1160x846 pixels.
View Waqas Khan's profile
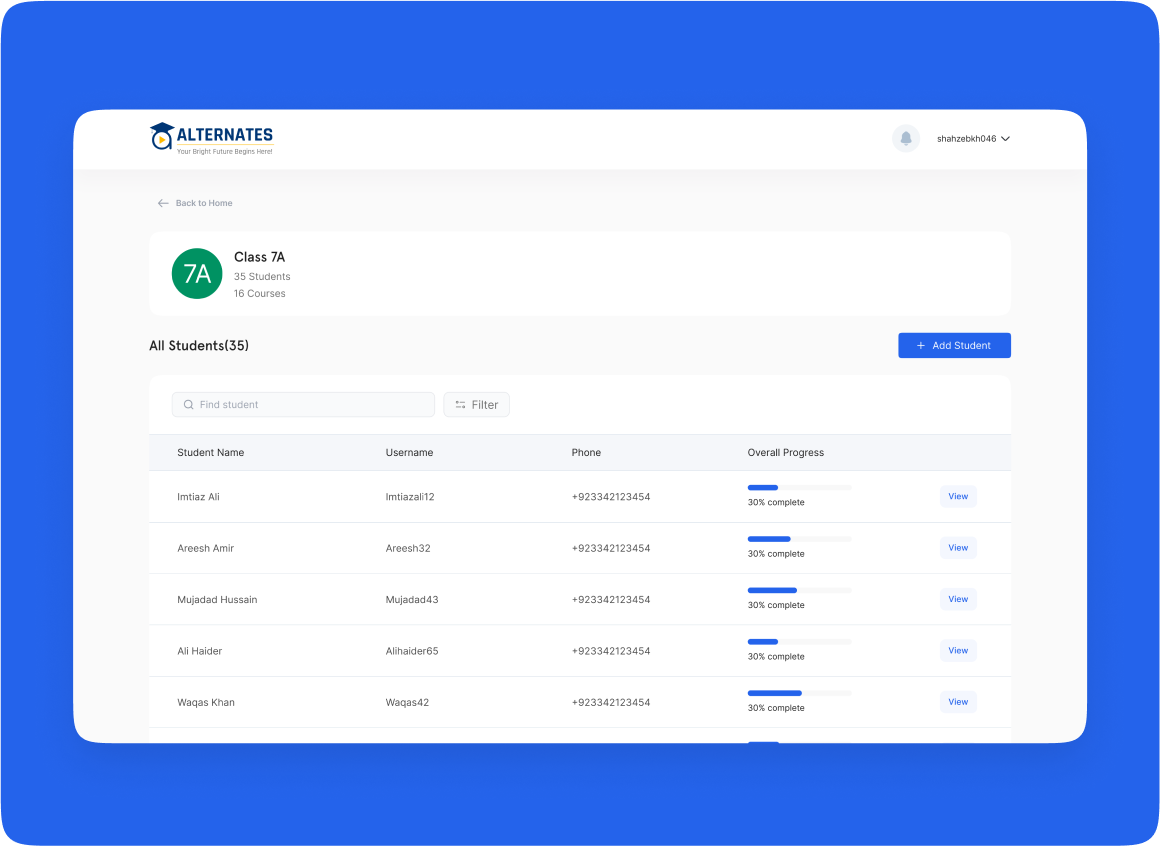click(x=958, y=702)
